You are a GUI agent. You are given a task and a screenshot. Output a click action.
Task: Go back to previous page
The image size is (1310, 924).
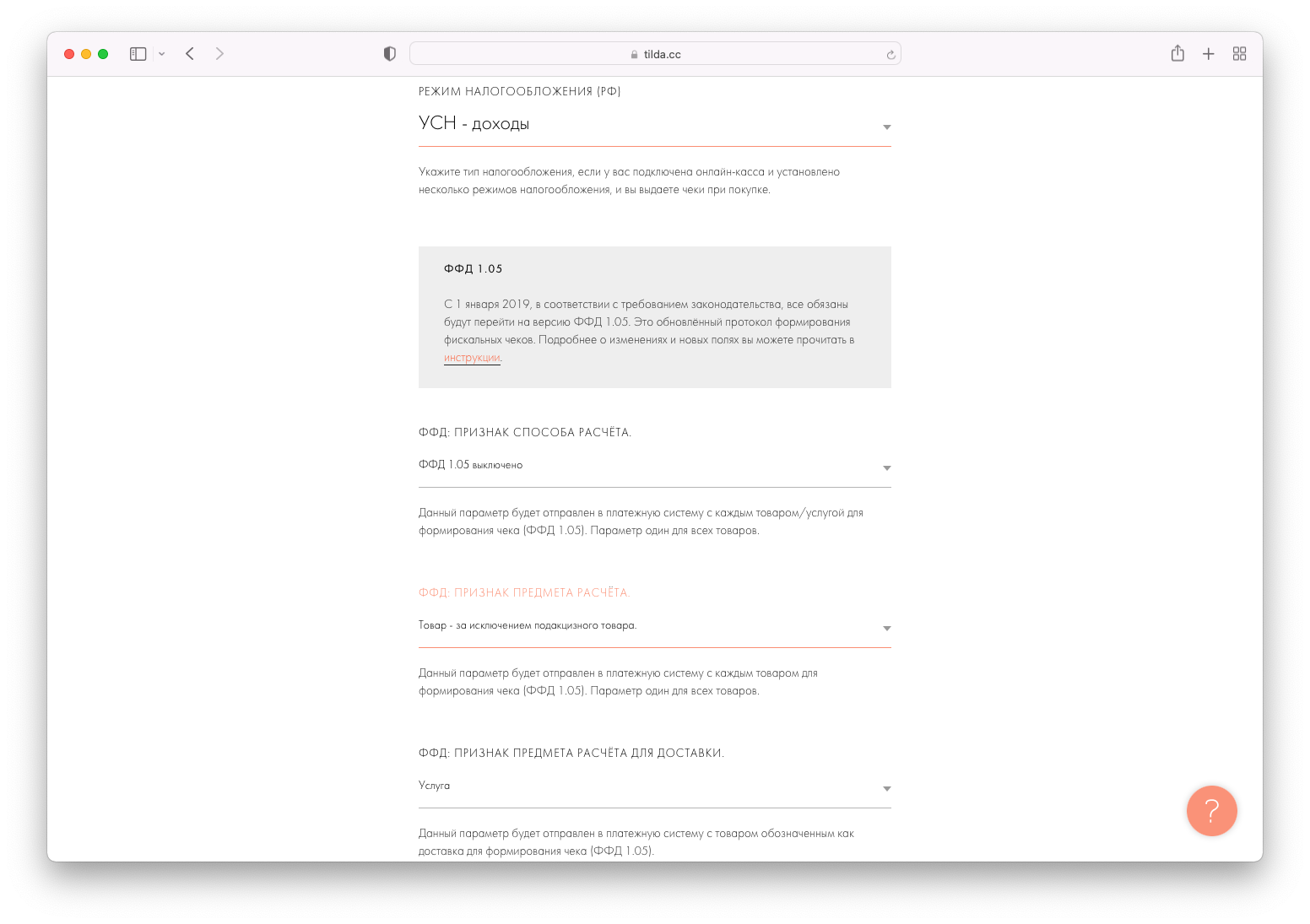click(x=190, y=54)
